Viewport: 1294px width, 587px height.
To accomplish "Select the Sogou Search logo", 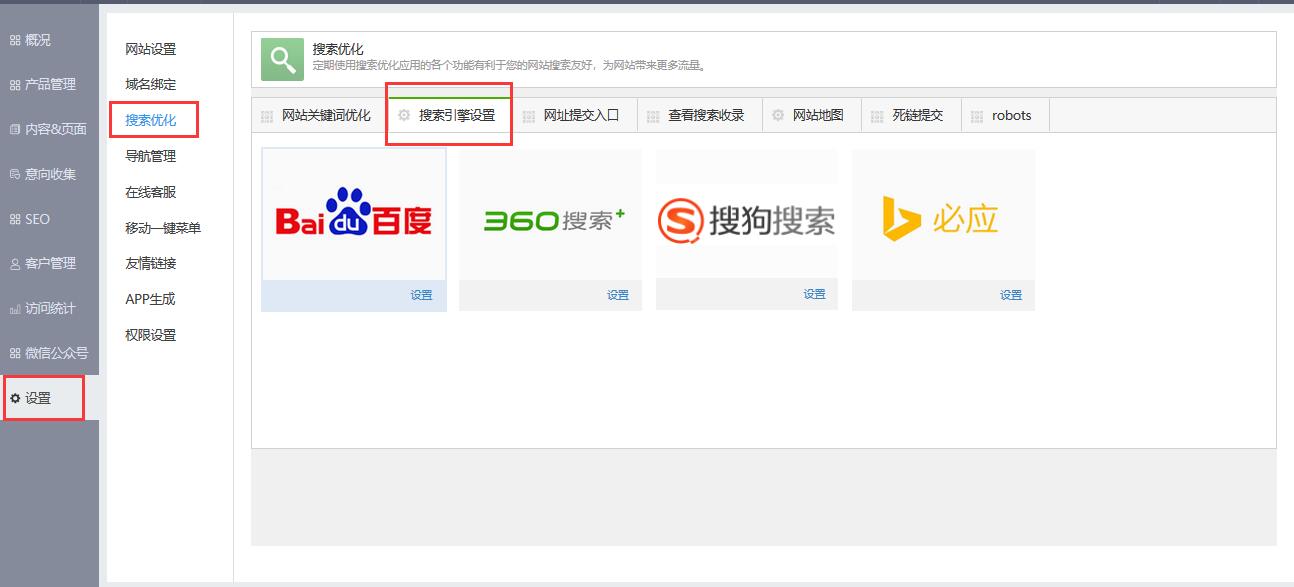I will (x=746, y=220).
